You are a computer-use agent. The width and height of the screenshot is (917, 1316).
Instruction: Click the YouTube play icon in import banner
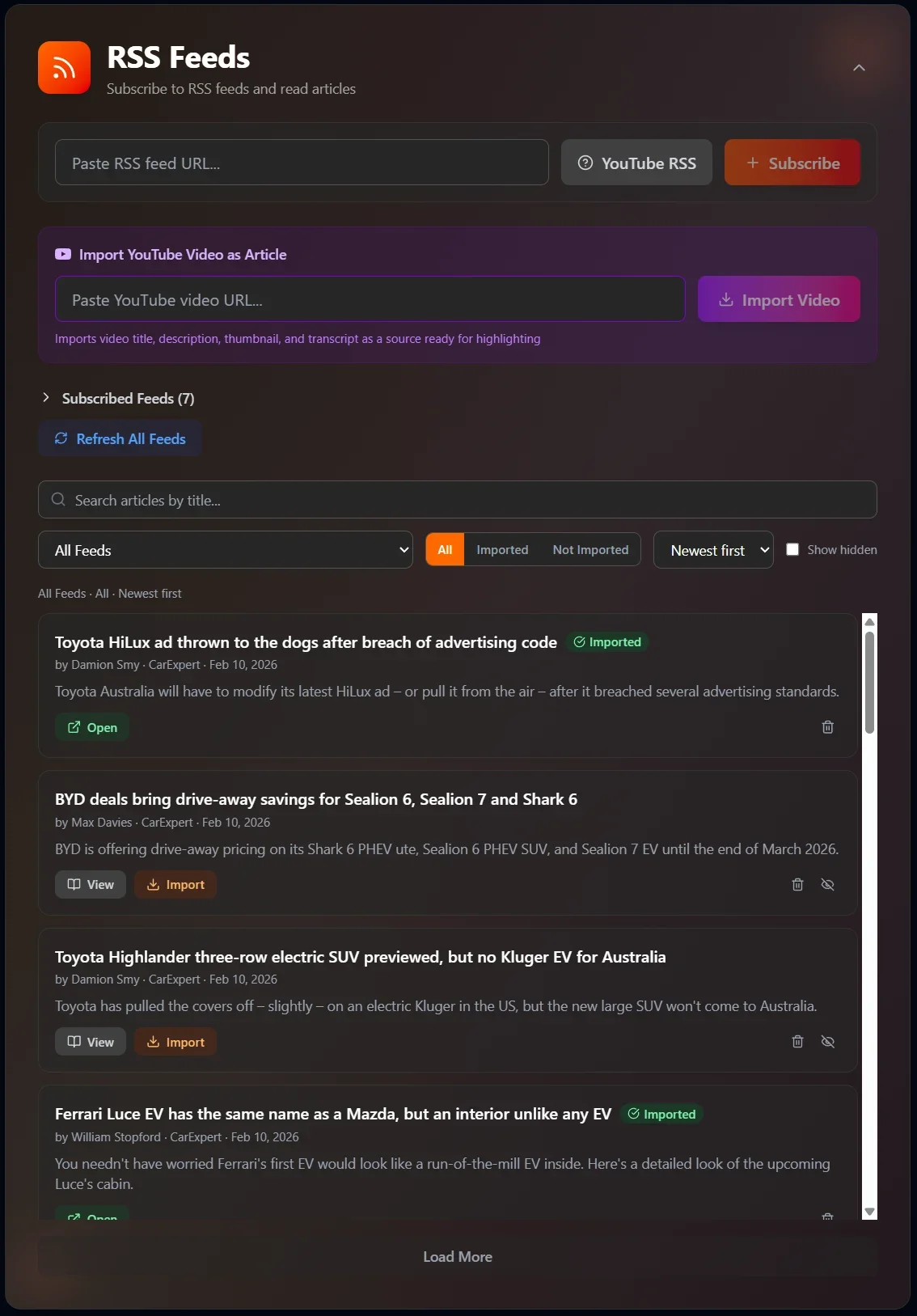tap(62, 254)
